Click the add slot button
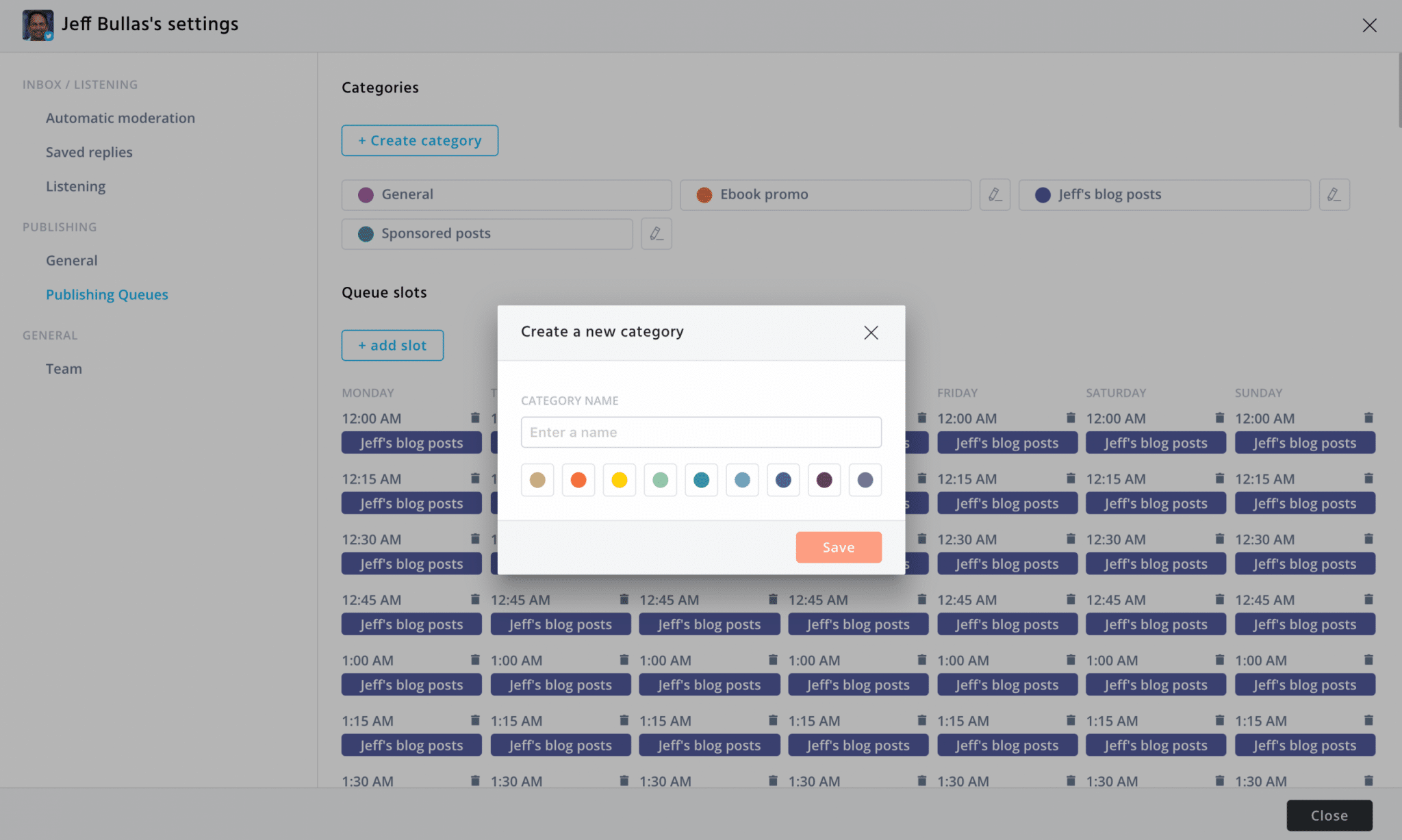 coord(392,345)
